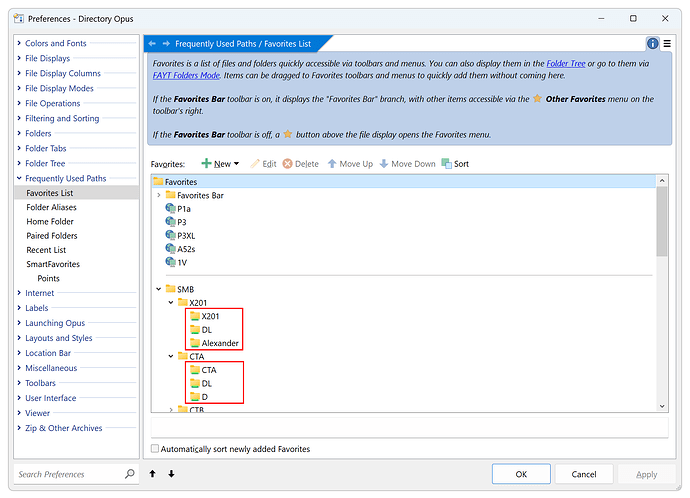The height and width of the screenshot is (498, 690).
Task: Open the New dropdown arrow
Action: pos(236,164)
